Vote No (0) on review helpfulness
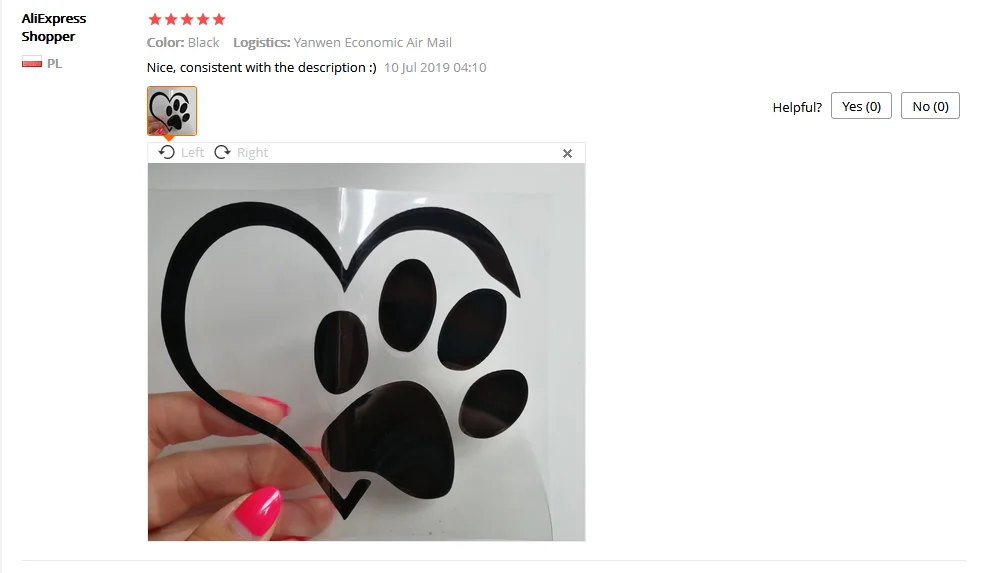The image size is (984, 573). 930,106
